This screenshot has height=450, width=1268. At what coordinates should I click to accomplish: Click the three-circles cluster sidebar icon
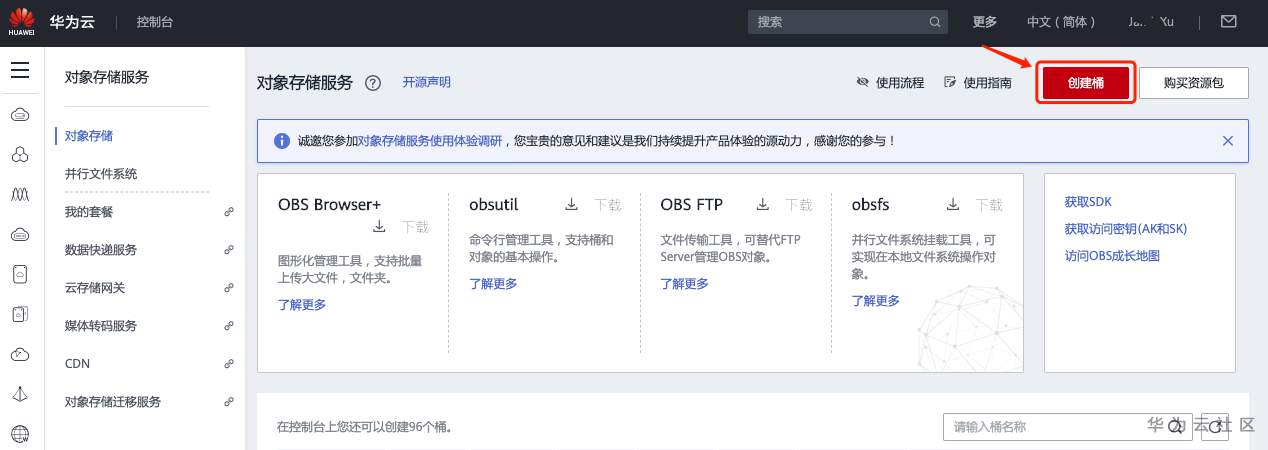click(x=20, y=154)
